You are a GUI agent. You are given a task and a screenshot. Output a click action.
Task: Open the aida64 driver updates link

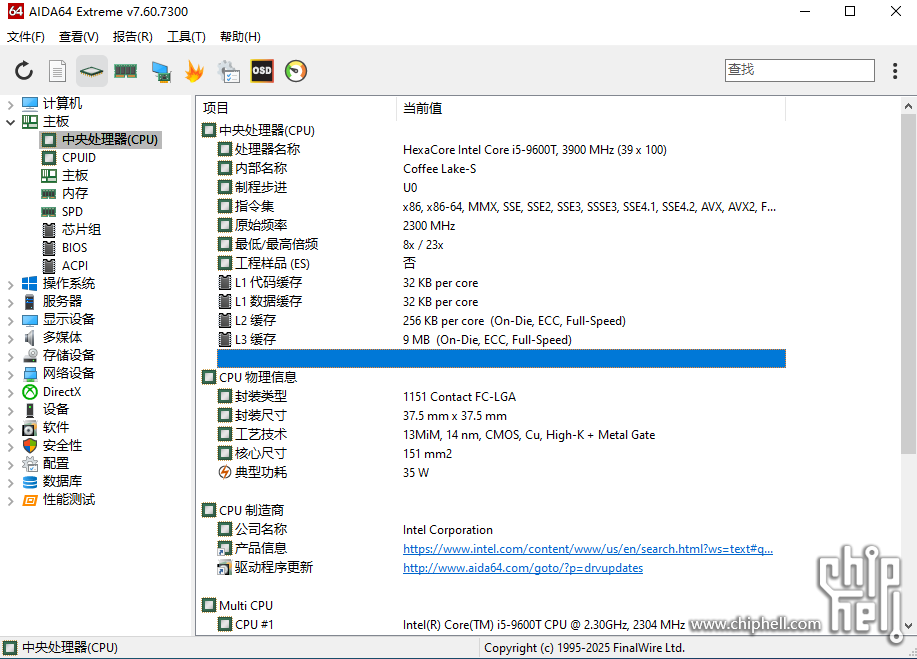(523, 568)
